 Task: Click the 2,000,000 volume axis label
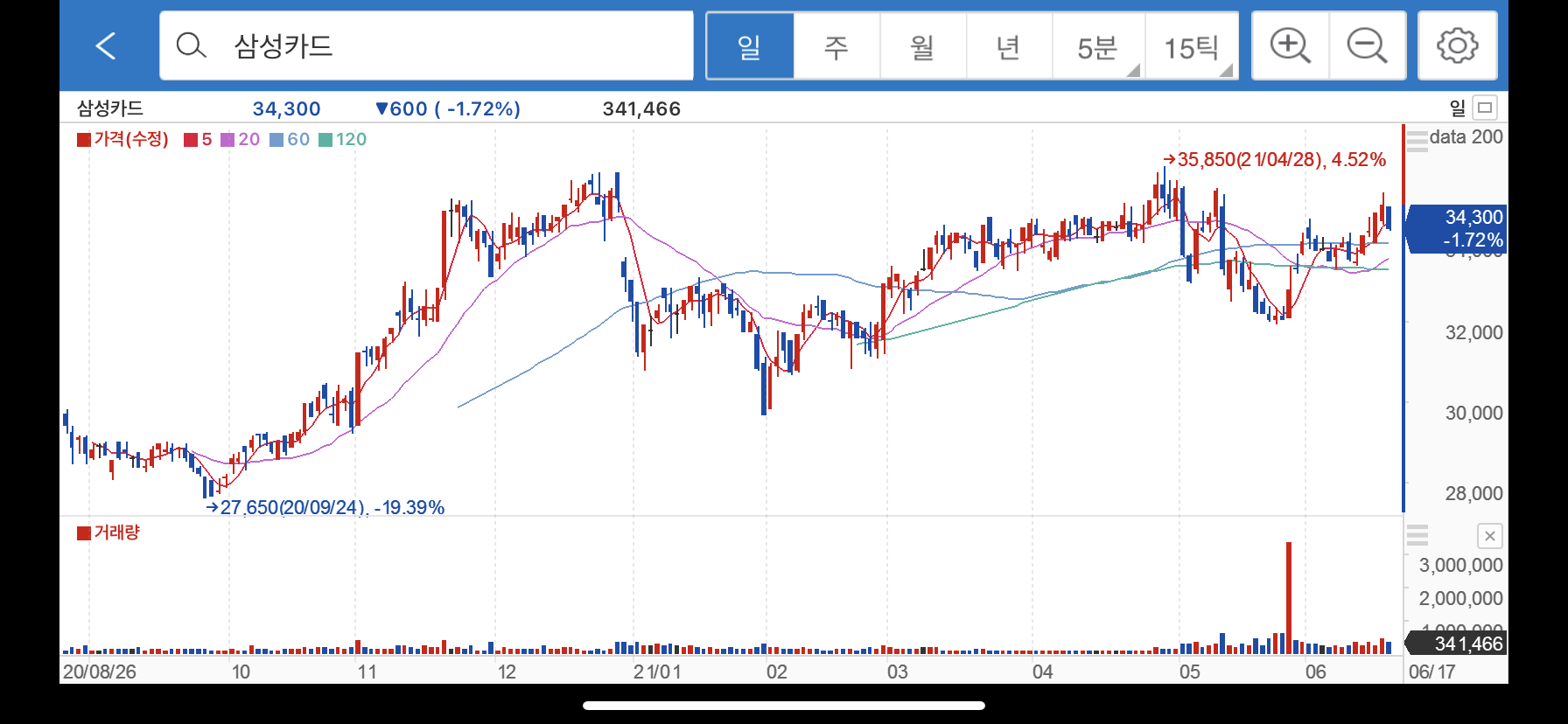tap(1460, 598)
